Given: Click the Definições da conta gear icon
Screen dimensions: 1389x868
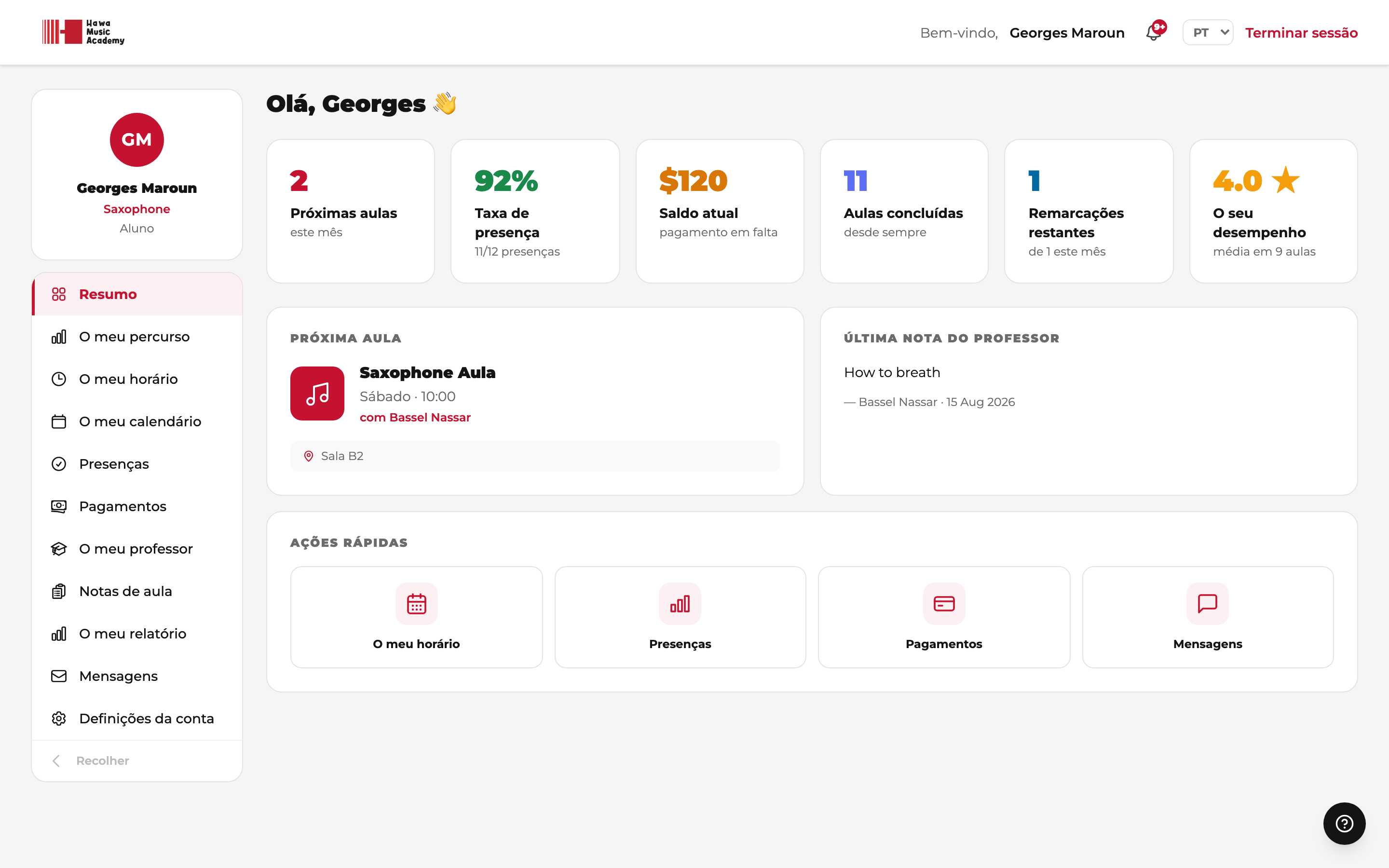Looking at the screenshot, I should (x=58, y=719).
